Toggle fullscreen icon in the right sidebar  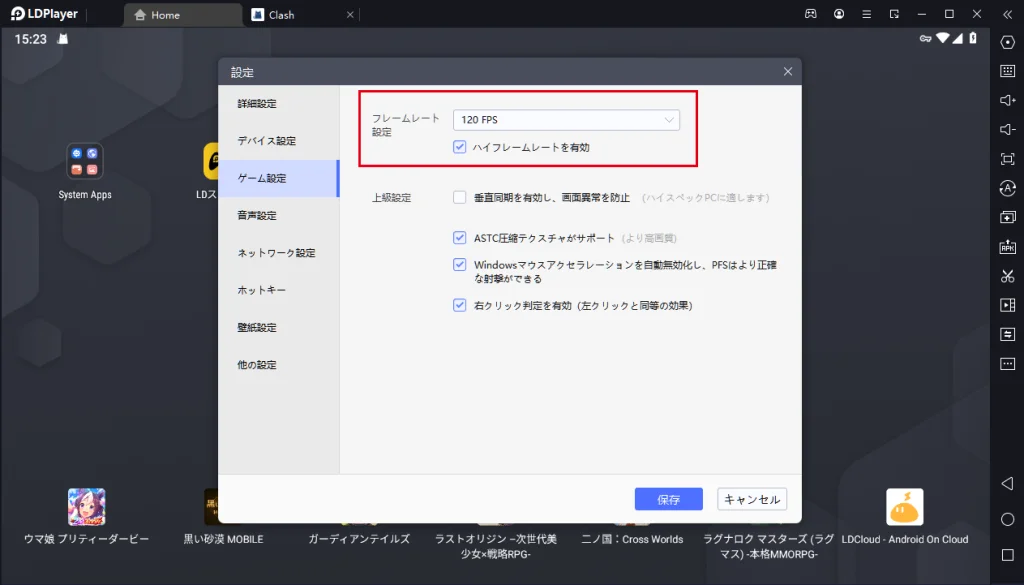point(1008,159)
